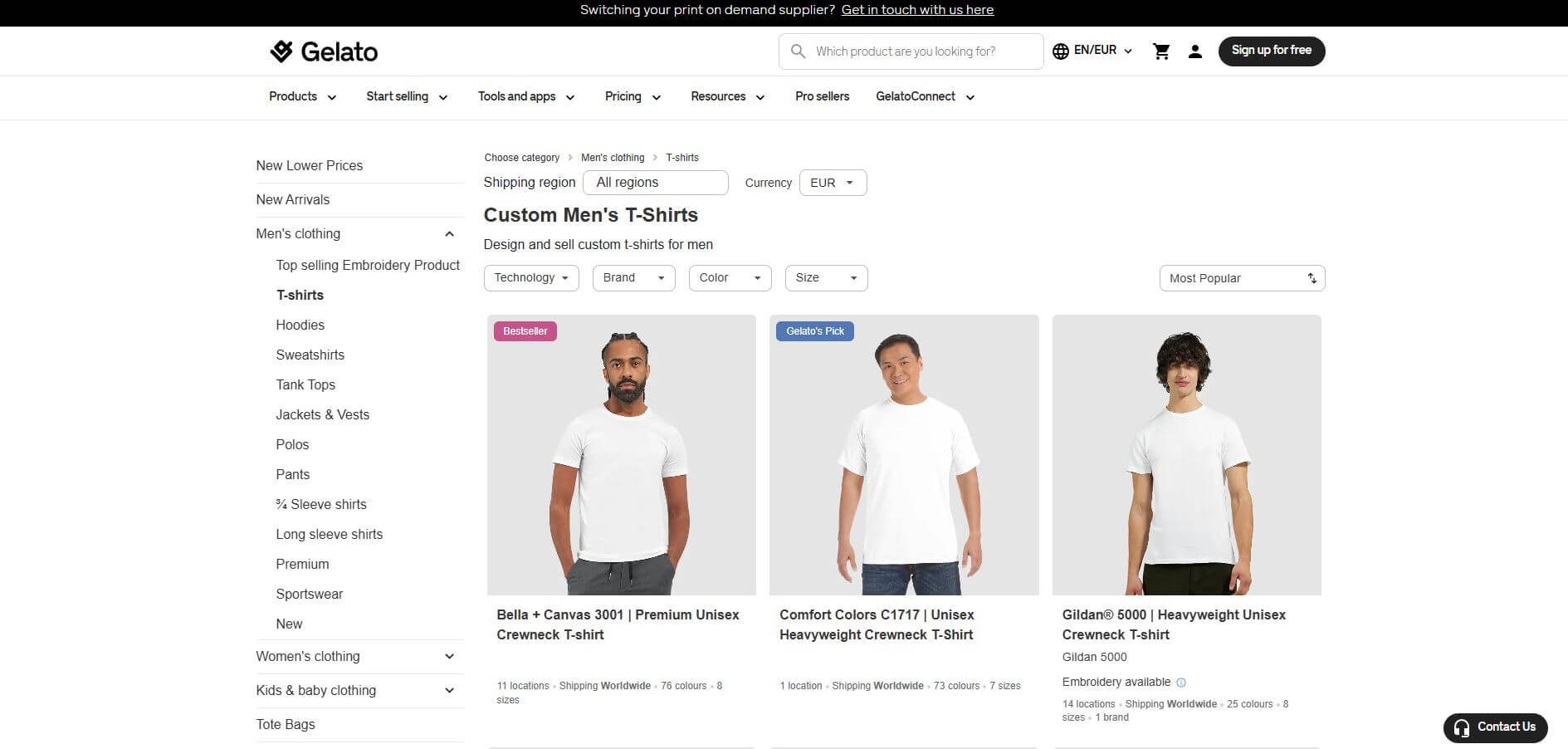Open the EUR currency dropdown
Screen dimensions: 1568x749
click(x=833, y=183)
